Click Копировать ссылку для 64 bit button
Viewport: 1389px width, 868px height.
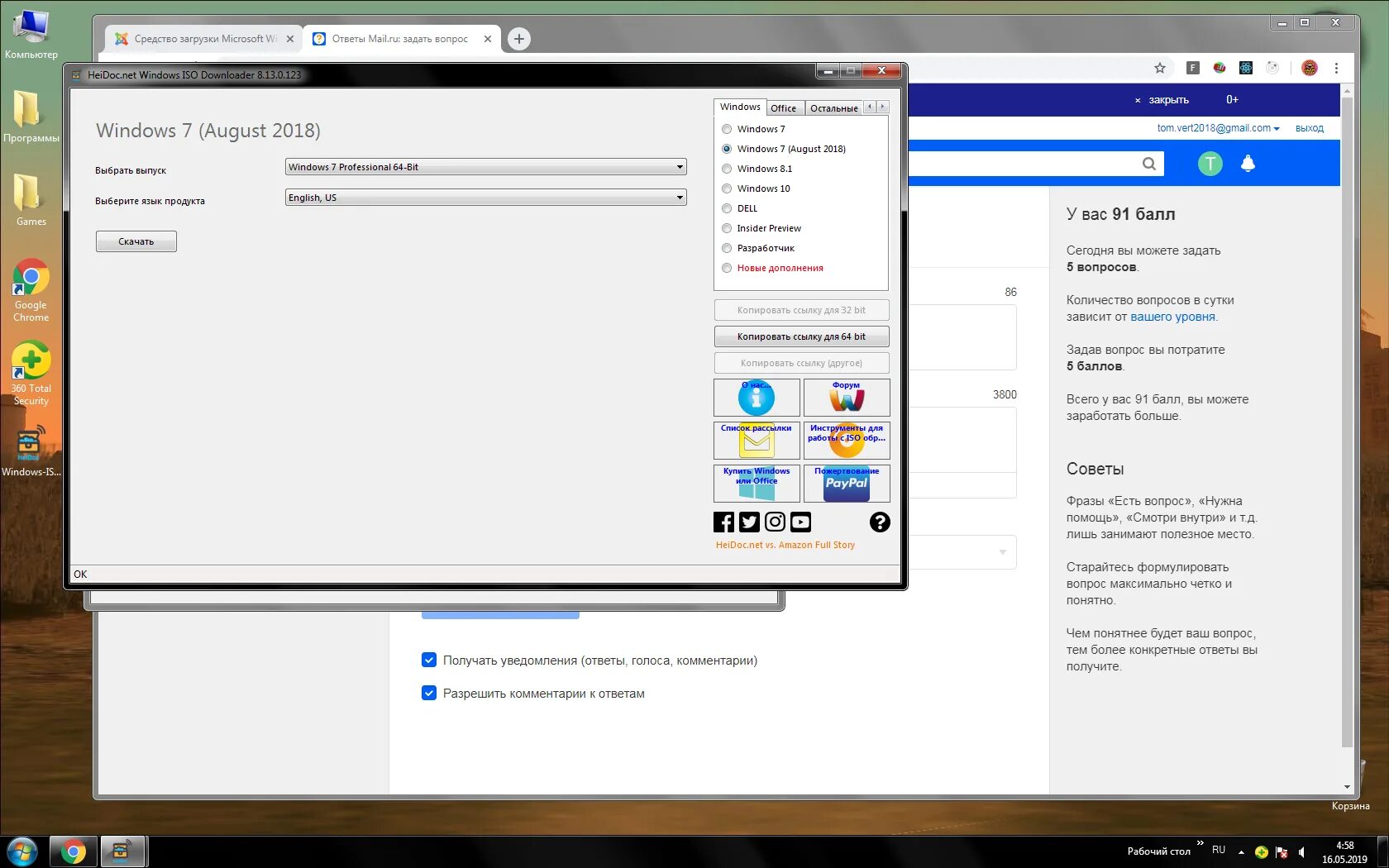pos(802,336)
